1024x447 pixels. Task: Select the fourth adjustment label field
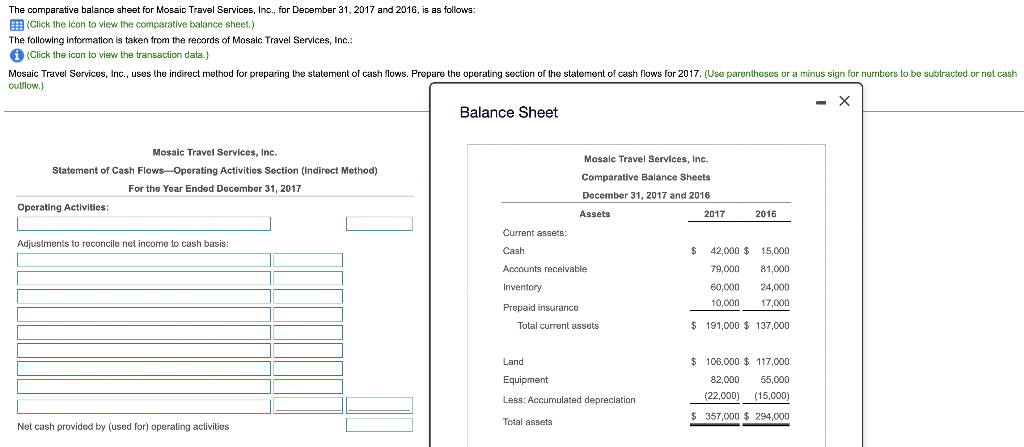click(x=144, y=314)
